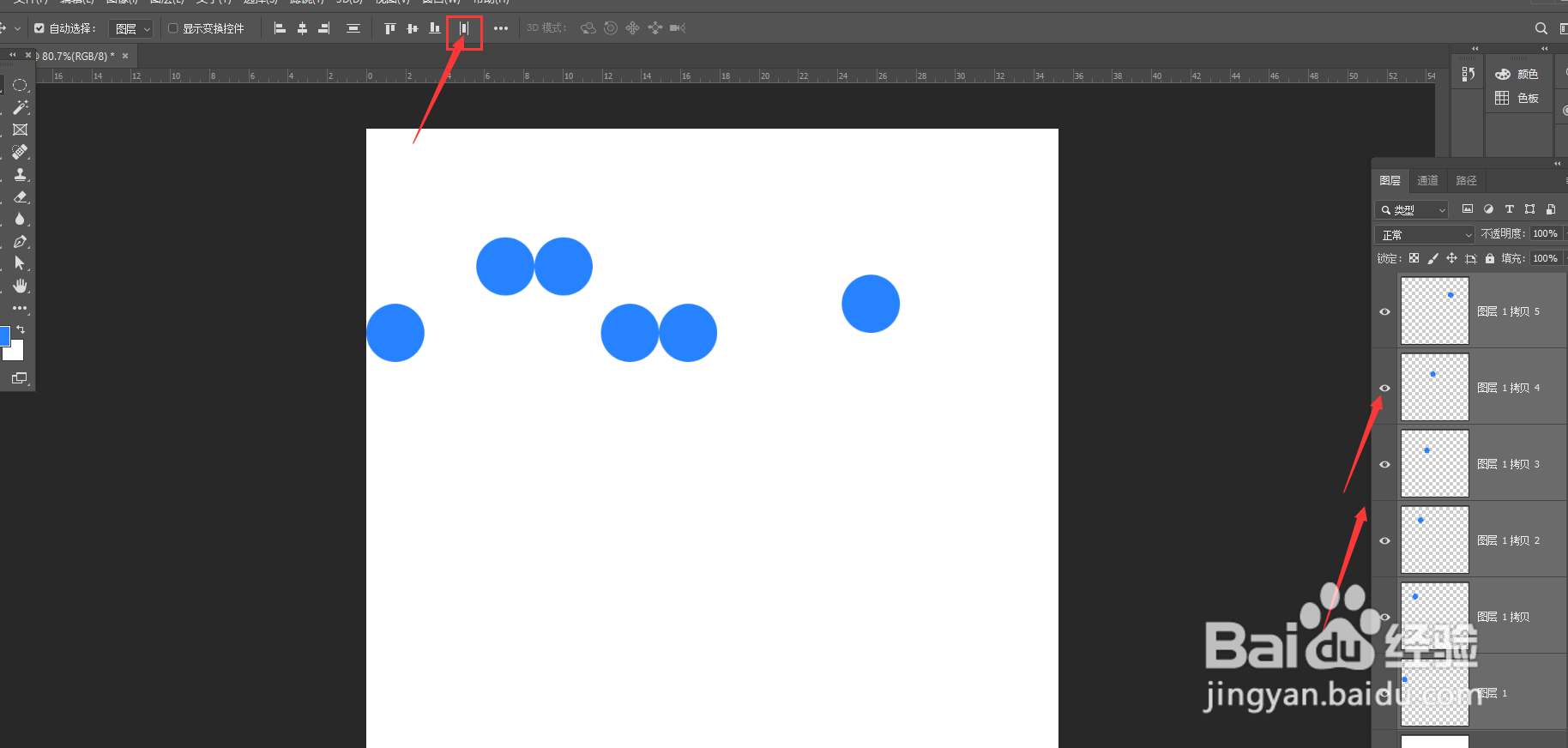Select the Path Selection tool
Screen dimensions: 1568x748
pyautogui.click(x=20, y=263)
